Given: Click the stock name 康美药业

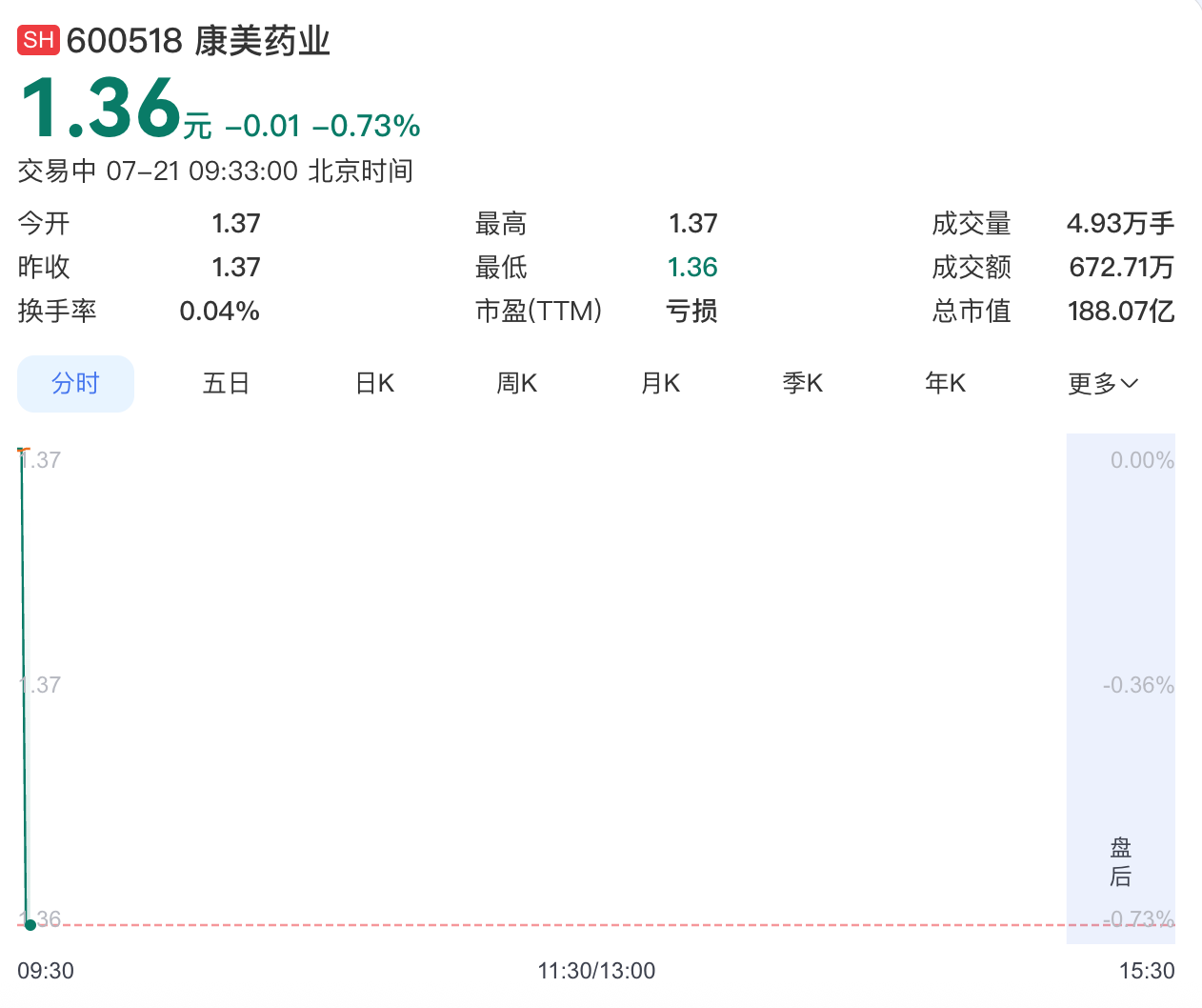Looking at the screenshot, I should (x=263, y=41).
